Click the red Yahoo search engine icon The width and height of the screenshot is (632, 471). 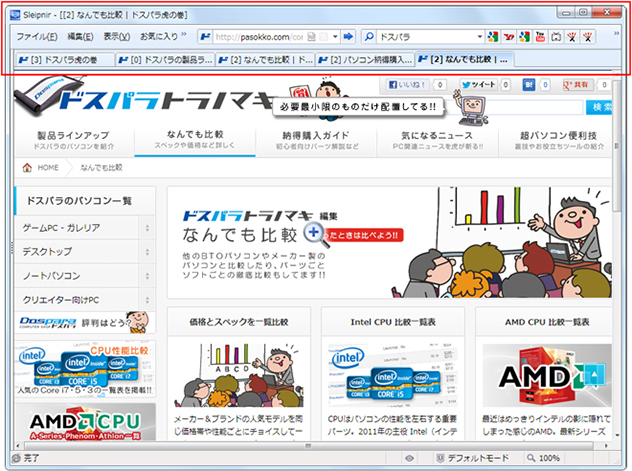pos(509,37)
